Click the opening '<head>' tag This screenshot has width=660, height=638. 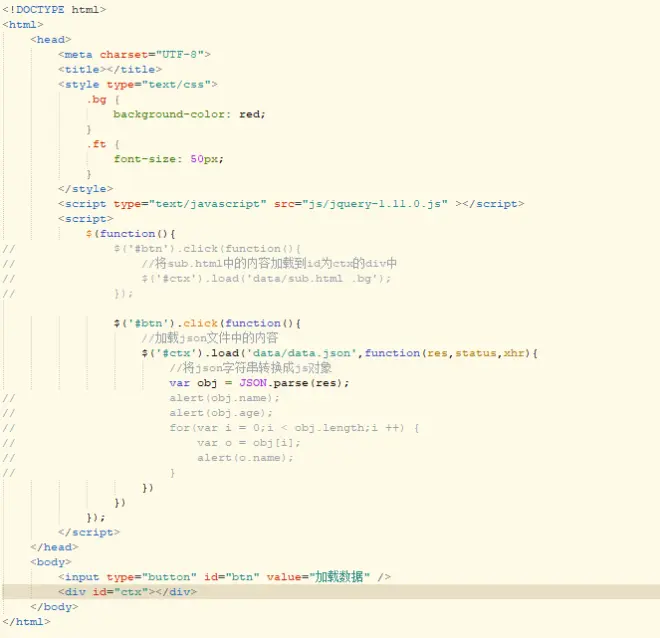coord(51,40)
